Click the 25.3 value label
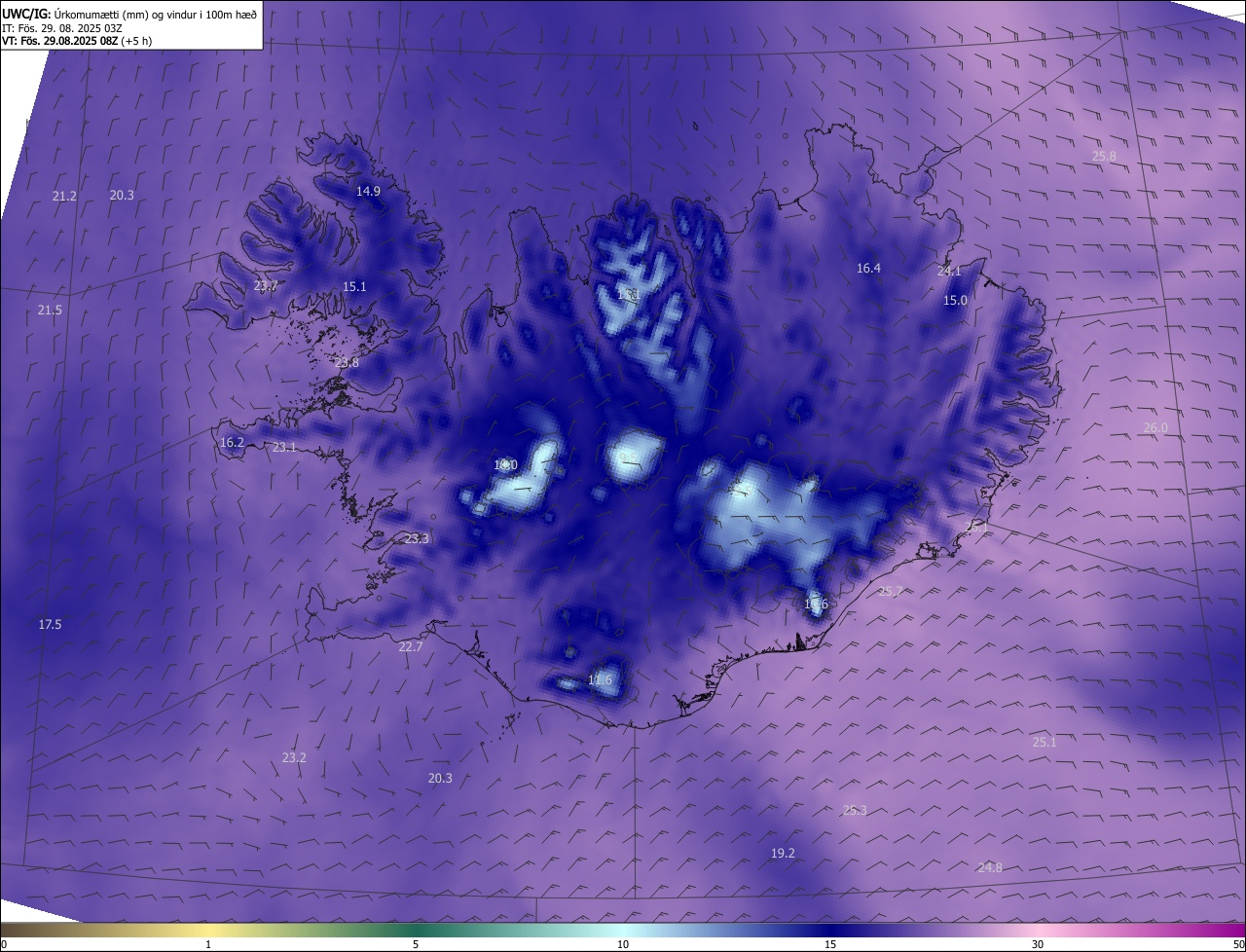The image size is (1246, 952). (x=855, y=810)
